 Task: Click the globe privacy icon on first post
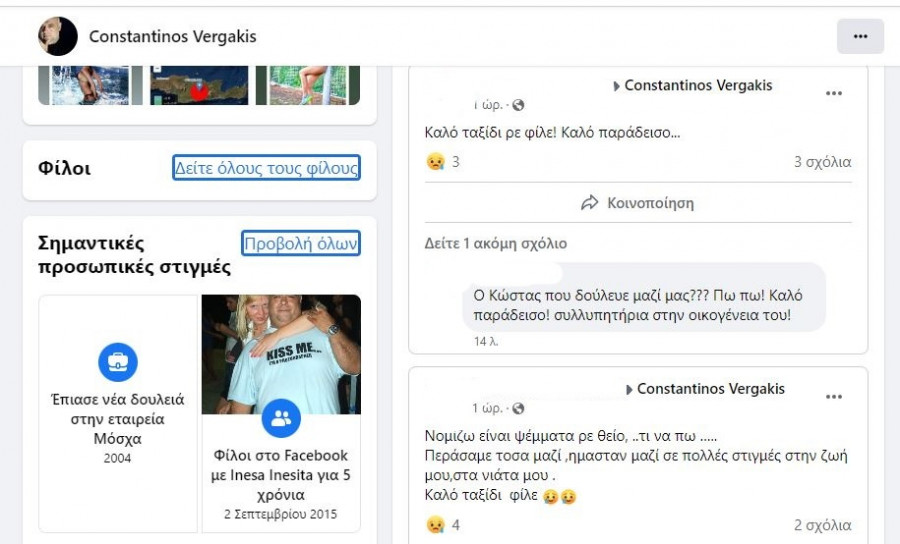[518, 105]
